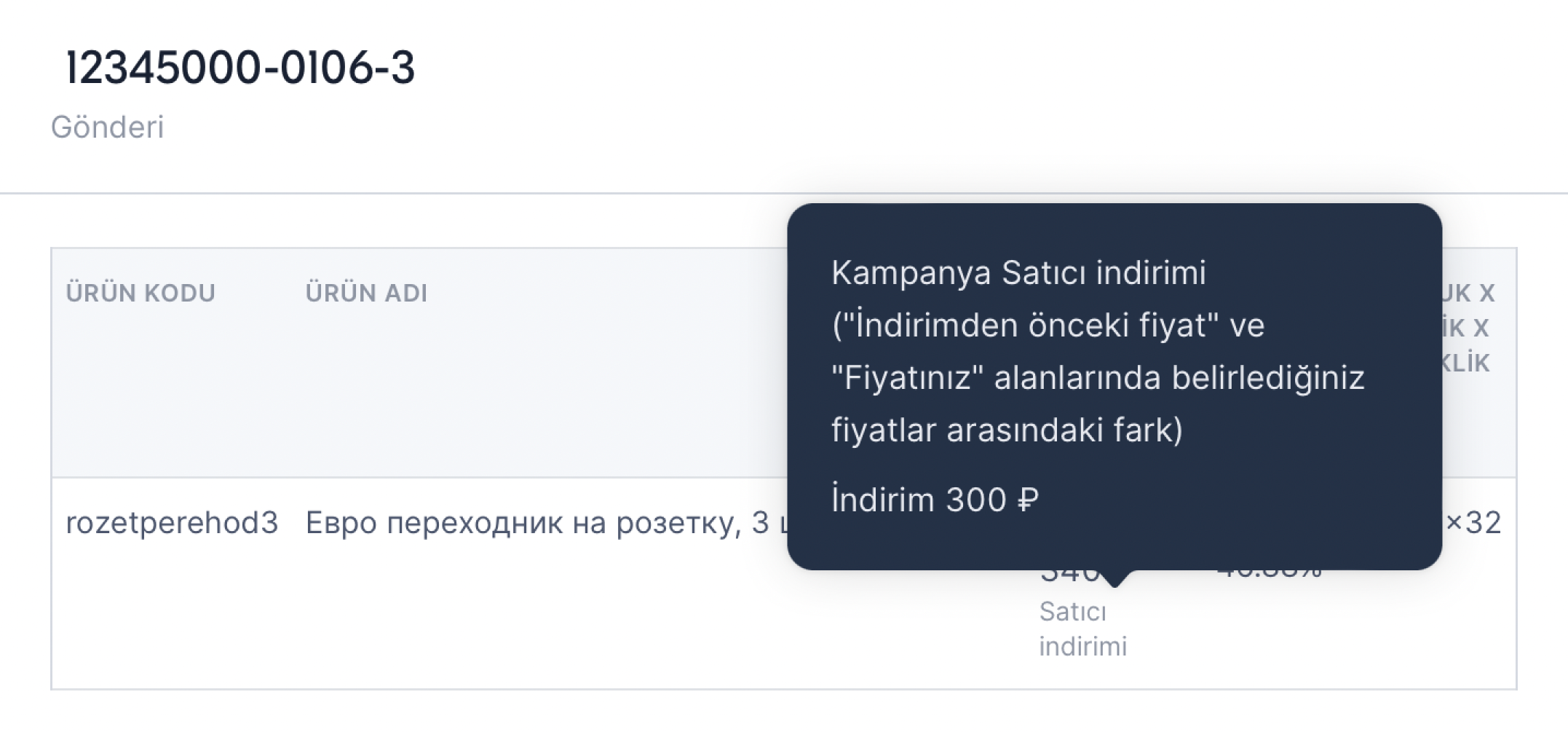Viewport: 1568px width, 732px height.
Task: Click the word belirlediğiniz in the tooltip
Action: (x=1267, y=377)
